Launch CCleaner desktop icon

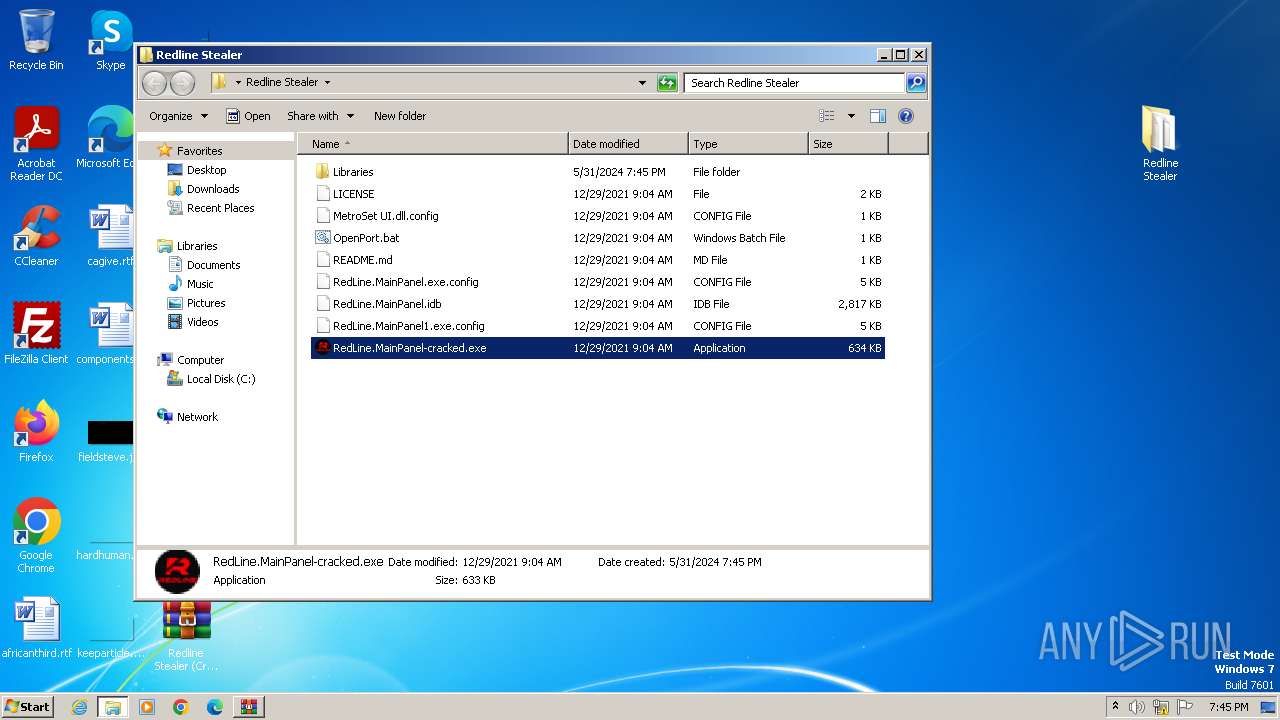tap(36, 236)
